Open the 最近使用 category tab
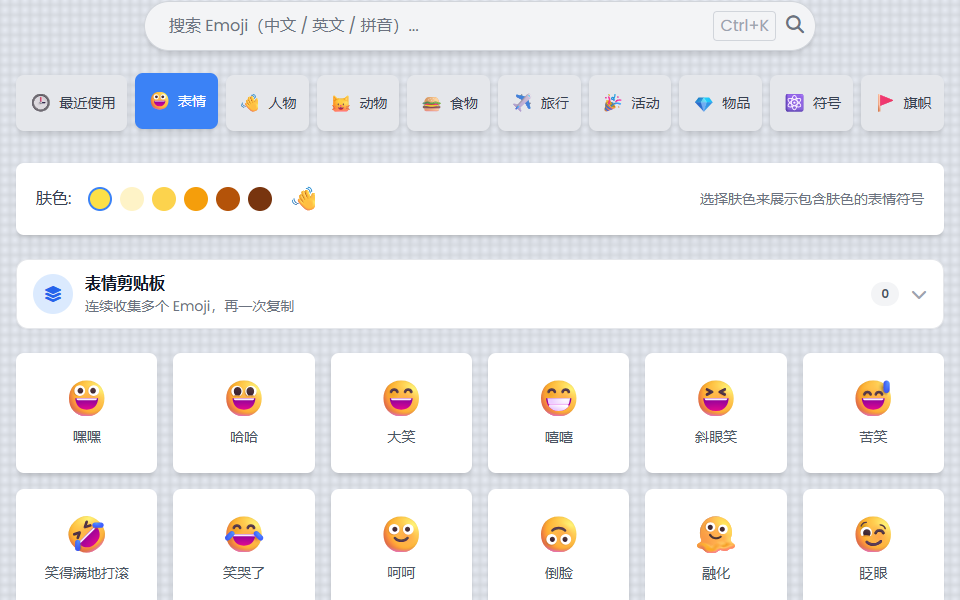 (x=72, y=103)
